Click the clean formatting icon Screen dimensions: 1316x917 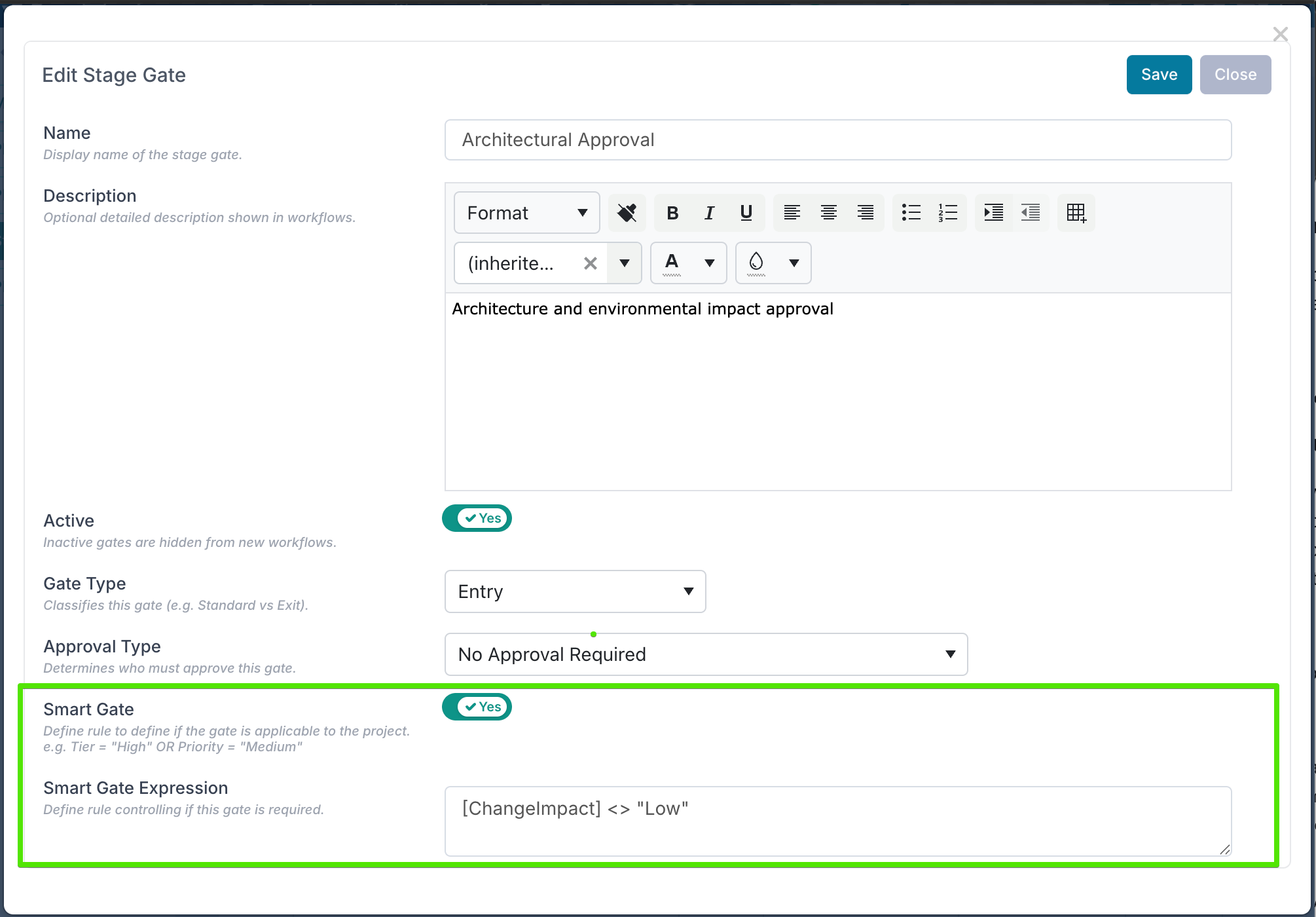(x=627, y=213)
